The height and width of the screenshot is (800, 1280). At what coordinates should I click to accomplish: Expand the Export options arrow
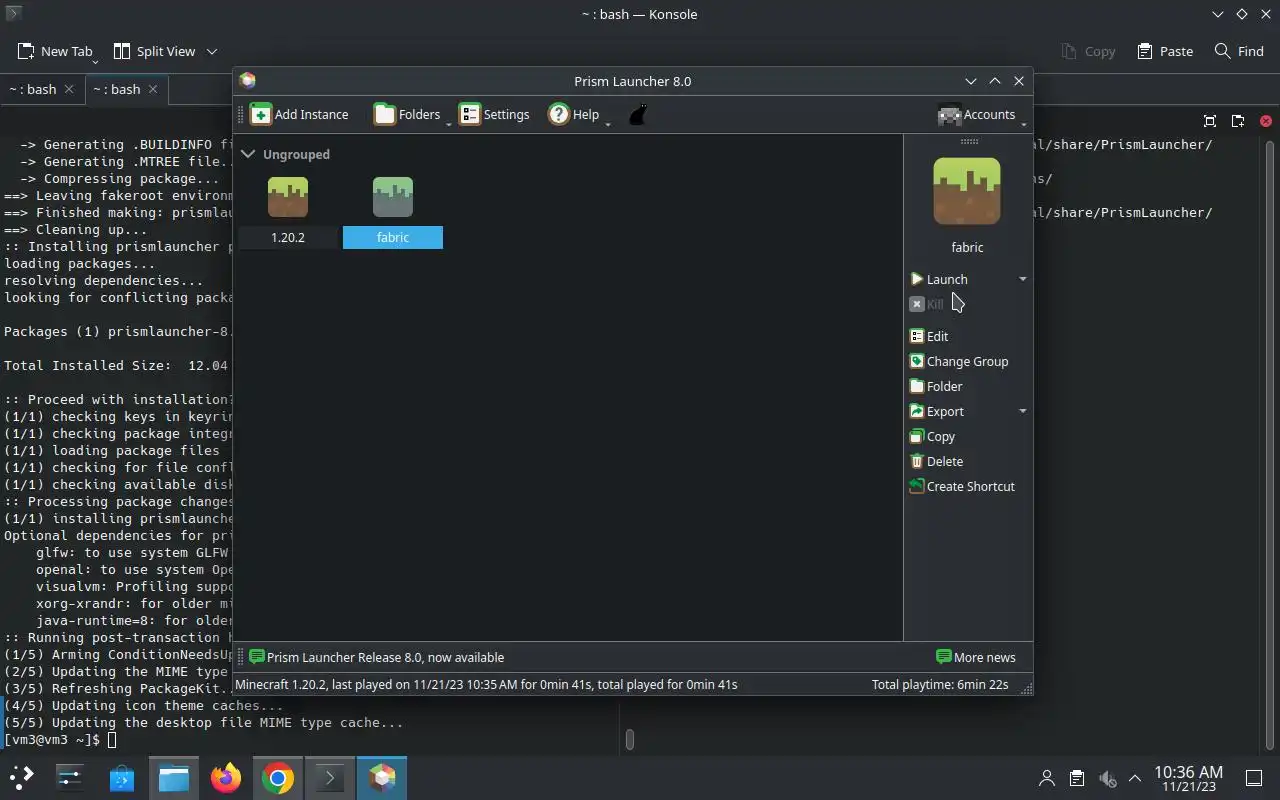[1022, 411]
